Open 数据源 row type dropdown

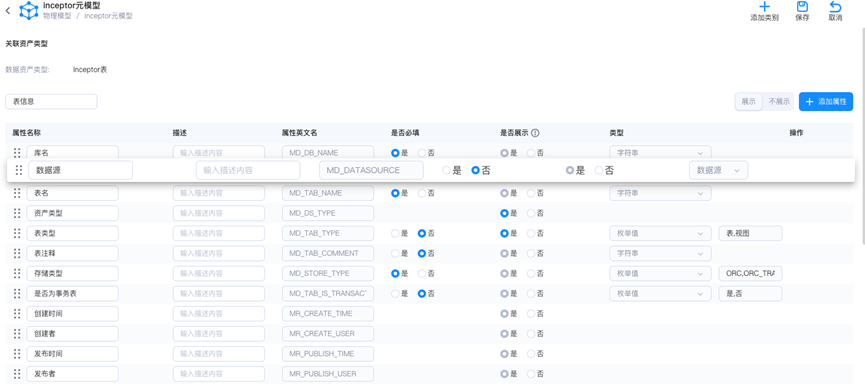coord(718,170)
